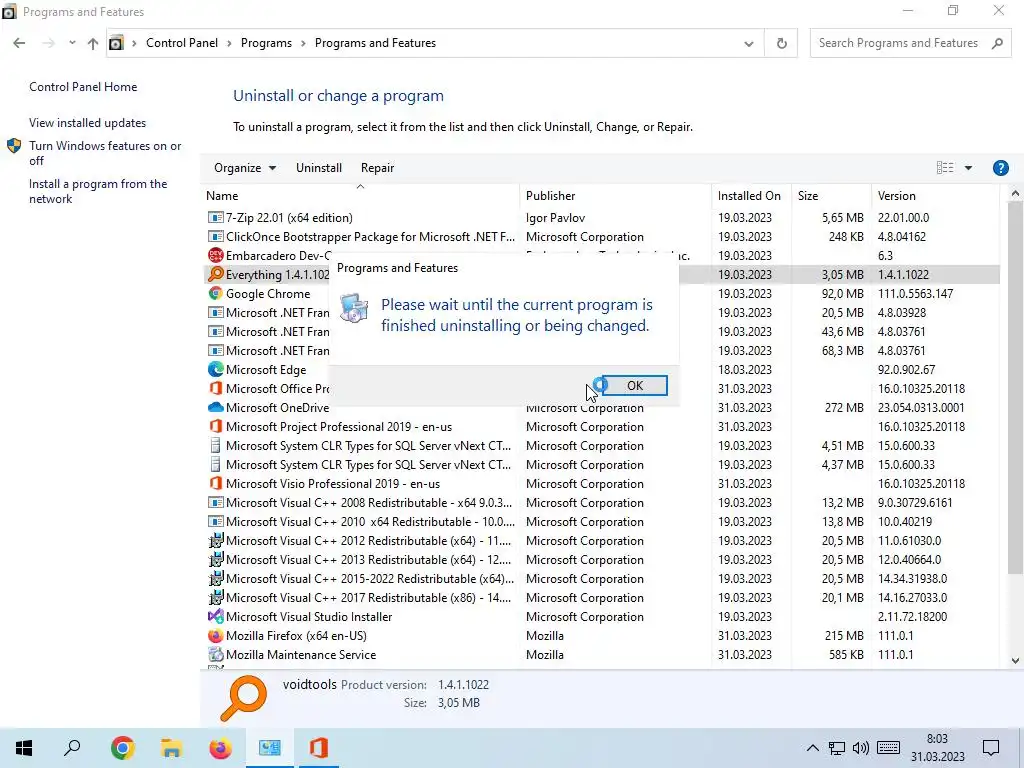Viewport: 1024px width, 768px height.
Task: Open Turn Windows features on or off
Action: point(105,153)
